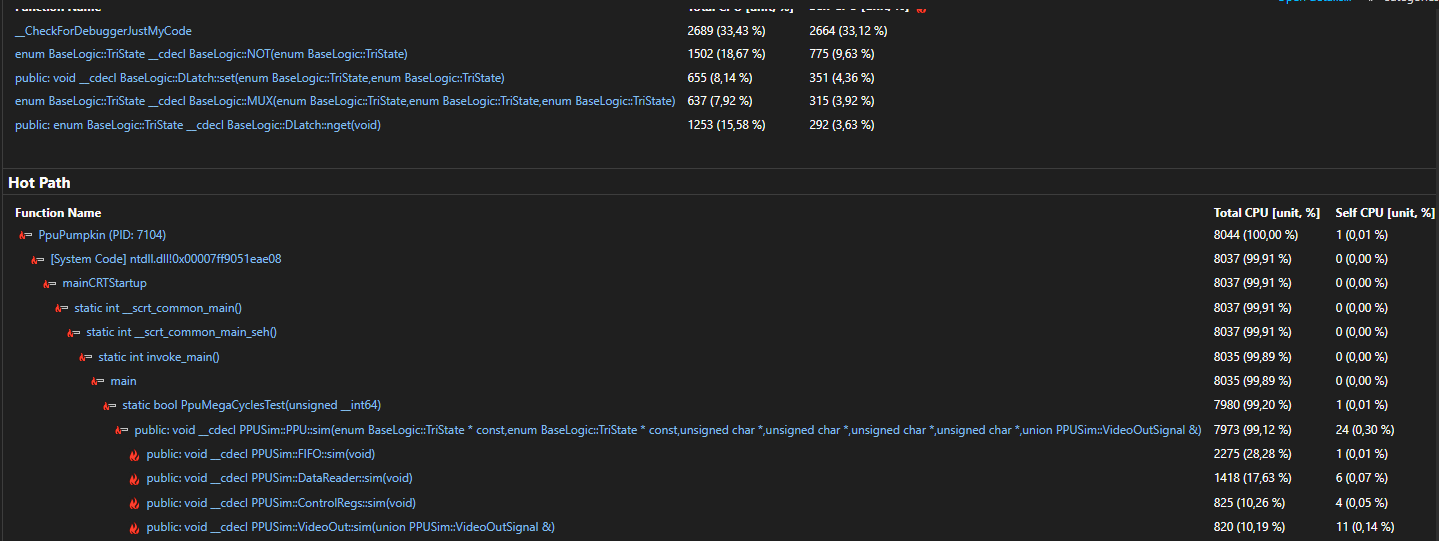Viewport: 1439px width, 541px height.
Task: Click self CPU value 11 (0,14 %)
Action: point(1365,527)
